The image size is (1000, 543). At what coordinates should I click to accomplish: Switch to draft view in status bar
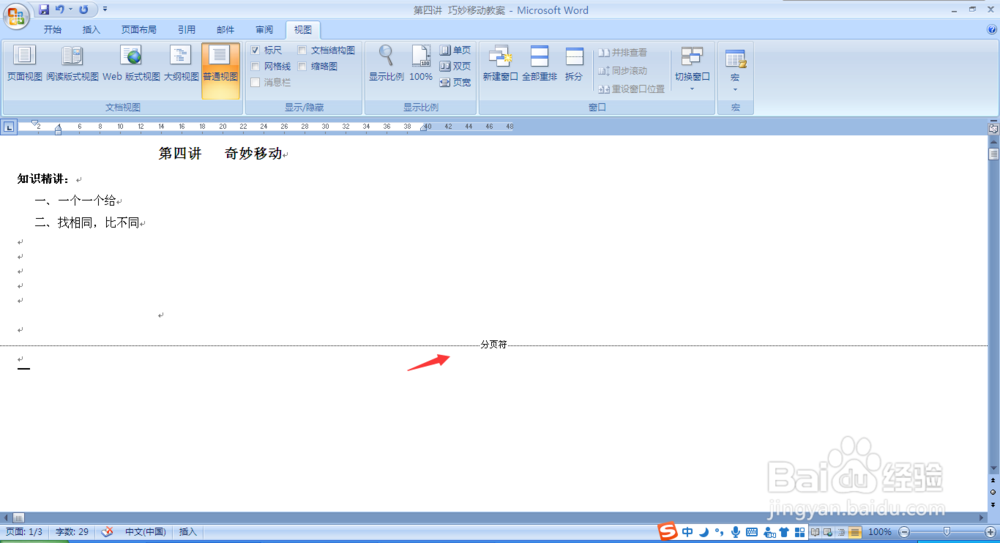[855, 532]
